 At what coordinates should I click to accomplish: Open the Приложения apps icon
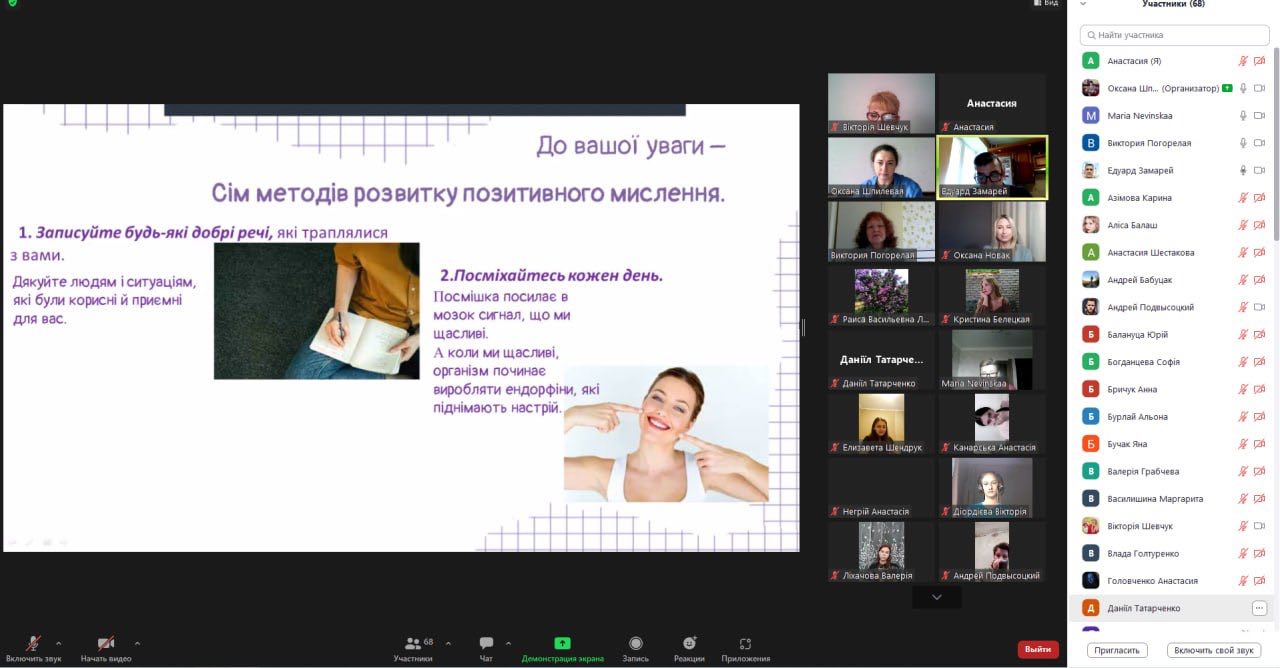click(x=745, y=643)
